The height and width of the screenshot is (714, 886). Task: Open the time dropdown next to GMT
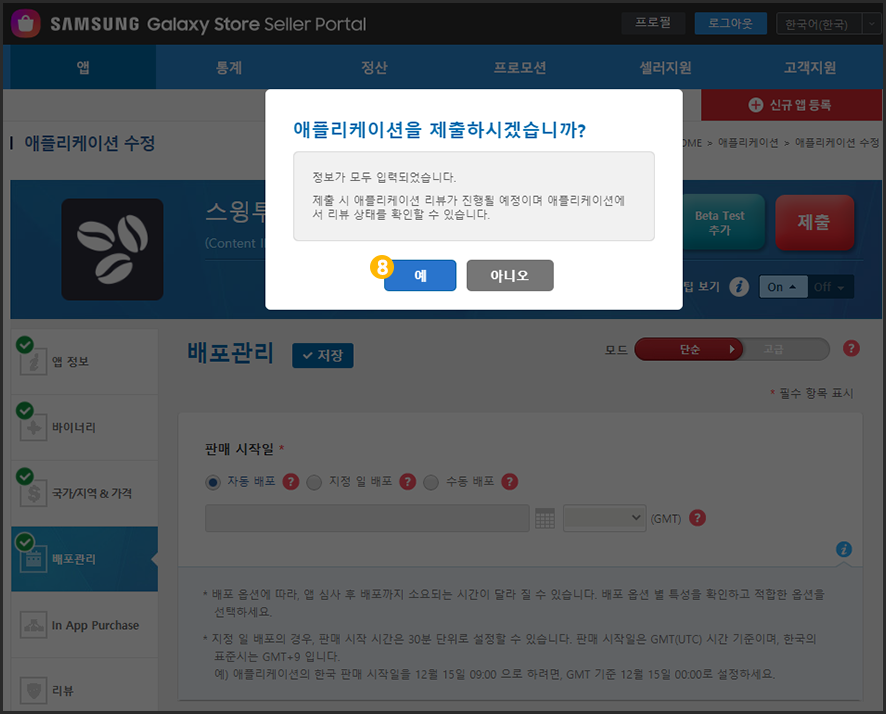pos(605,518)
